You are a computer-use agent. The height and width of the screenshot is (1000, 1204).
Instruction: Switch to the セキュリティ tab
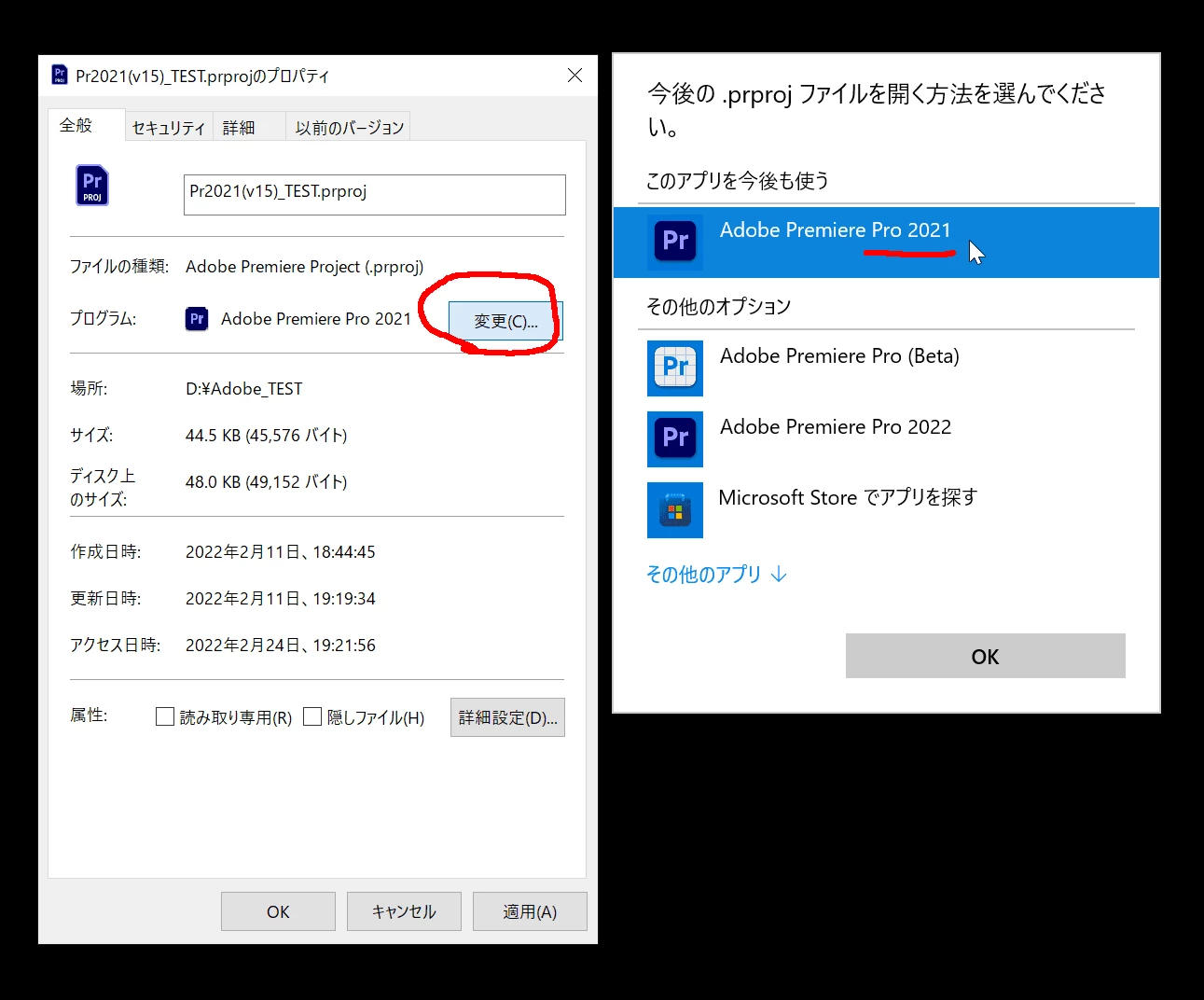(x=169, y=128)
